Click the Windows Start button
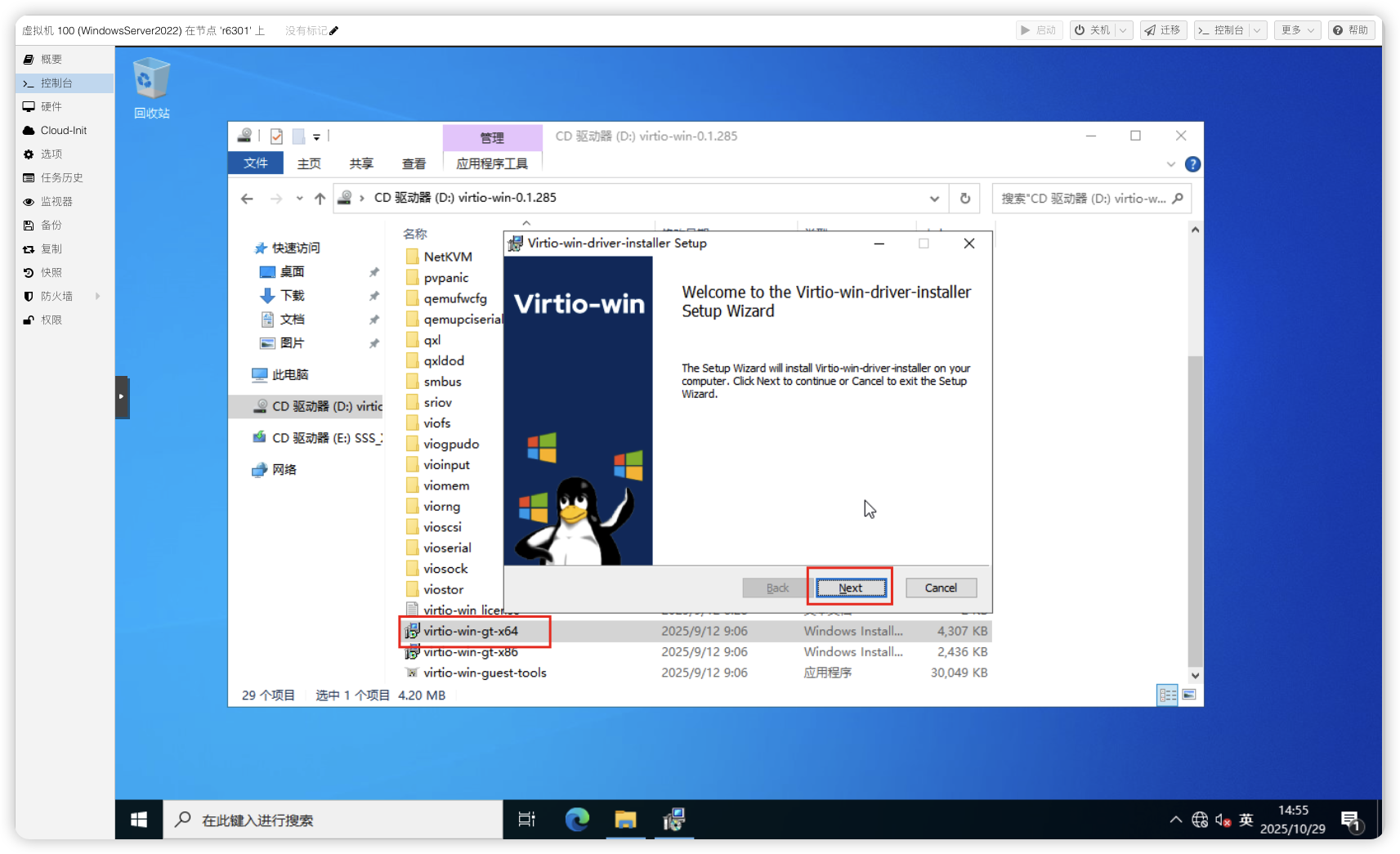The image size is (1400, 854). [x=139, y=819]
